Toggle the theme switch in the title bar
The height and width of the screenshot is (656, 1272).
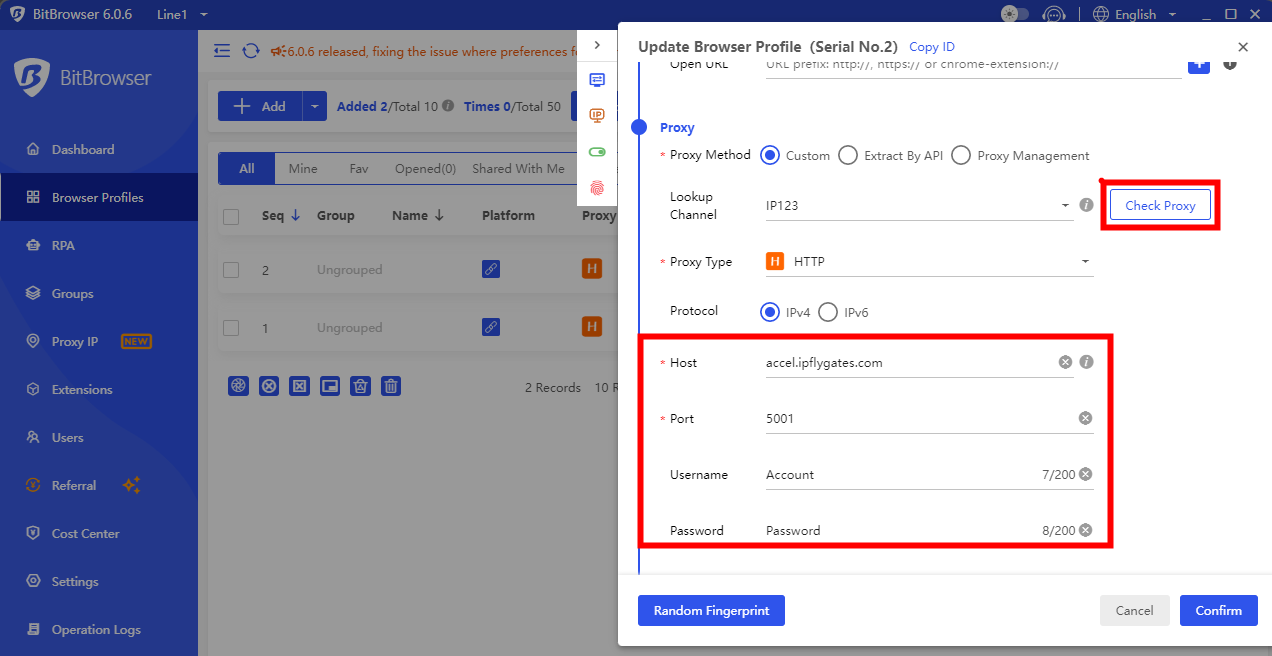click(1015, 14)
